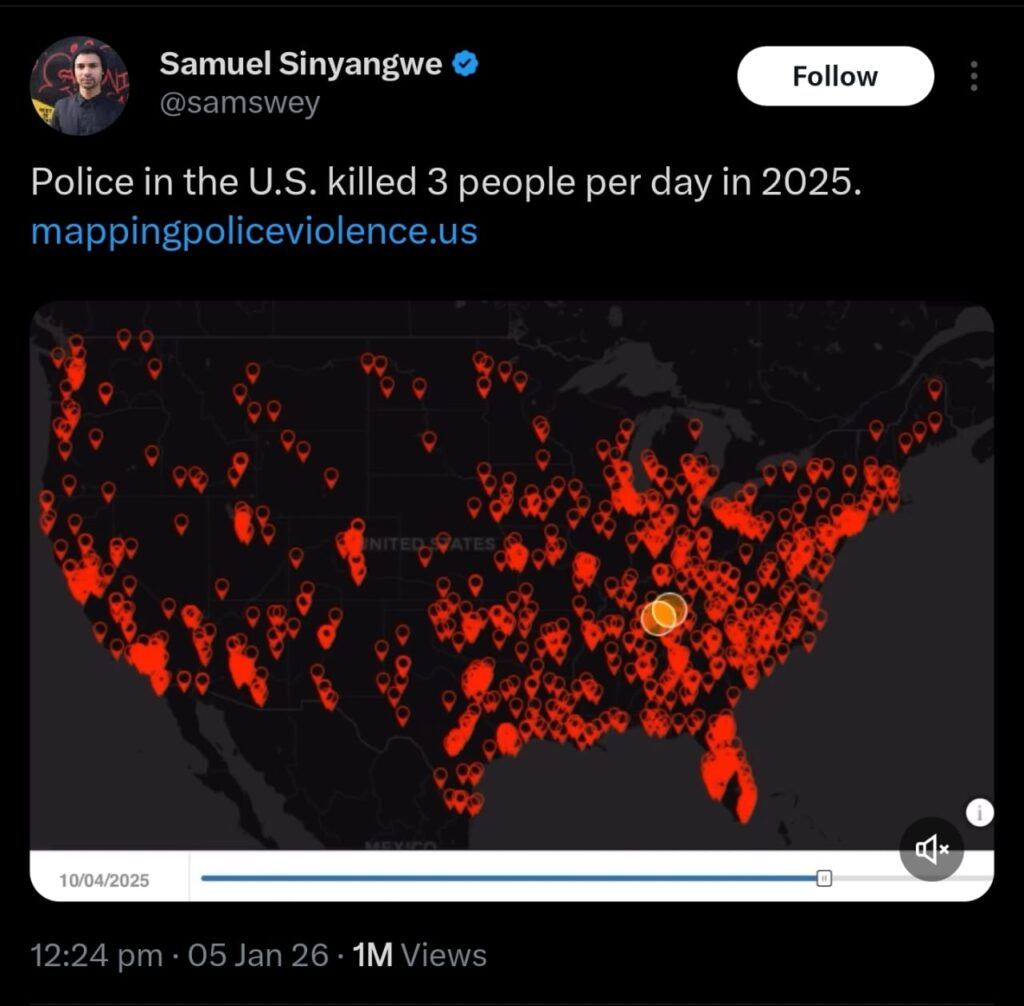The width and height of the screenshot is (1024, 1006).
Task: Unmute the video with the speaker icon
Action: tap(931, 849)
